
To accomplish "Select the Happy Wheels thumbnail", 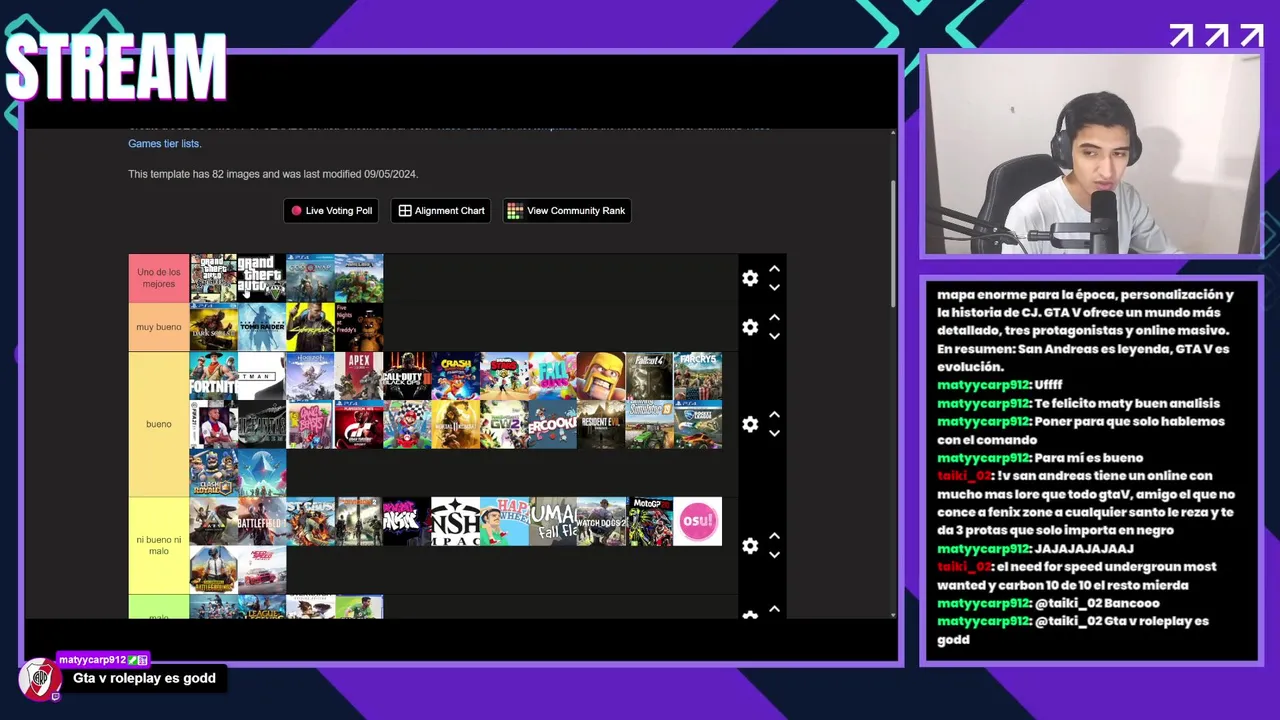I will [x=504, y=521].
